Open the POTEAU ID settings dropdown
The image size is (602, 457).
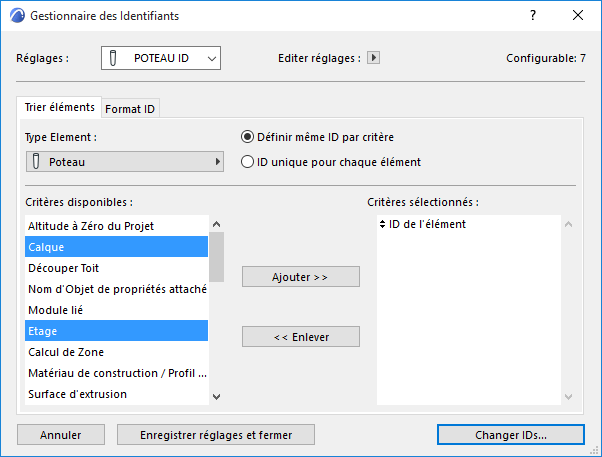point(160,58)
